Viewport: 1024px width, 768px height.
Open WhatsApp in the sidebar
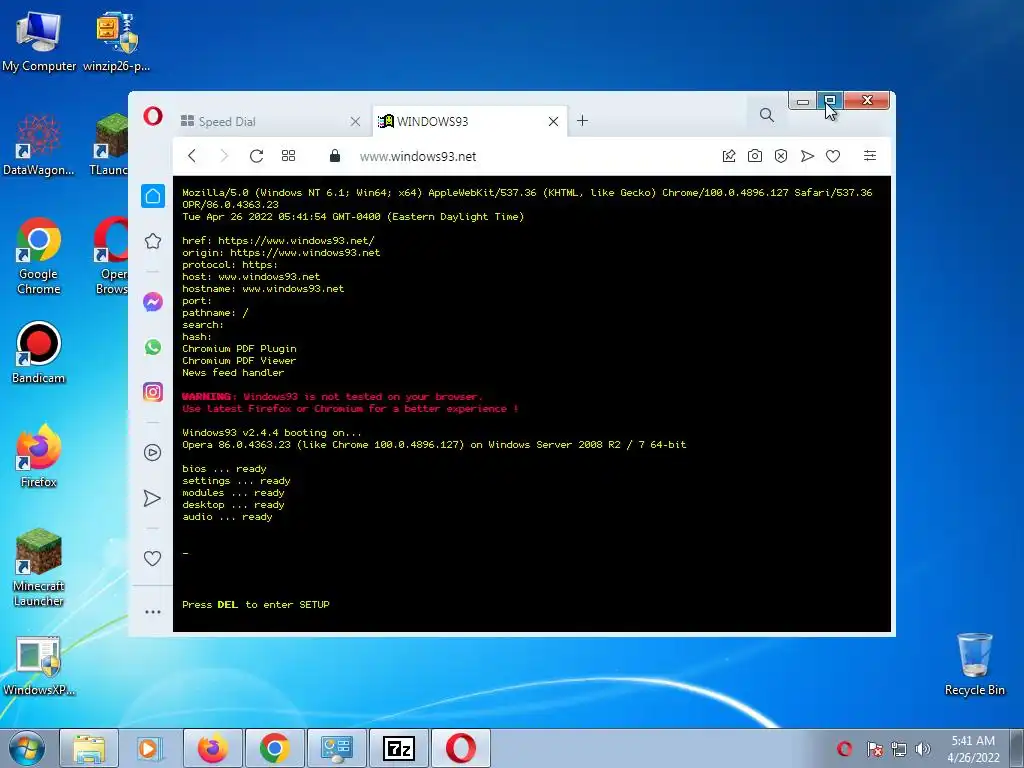[x=153, y=347]
